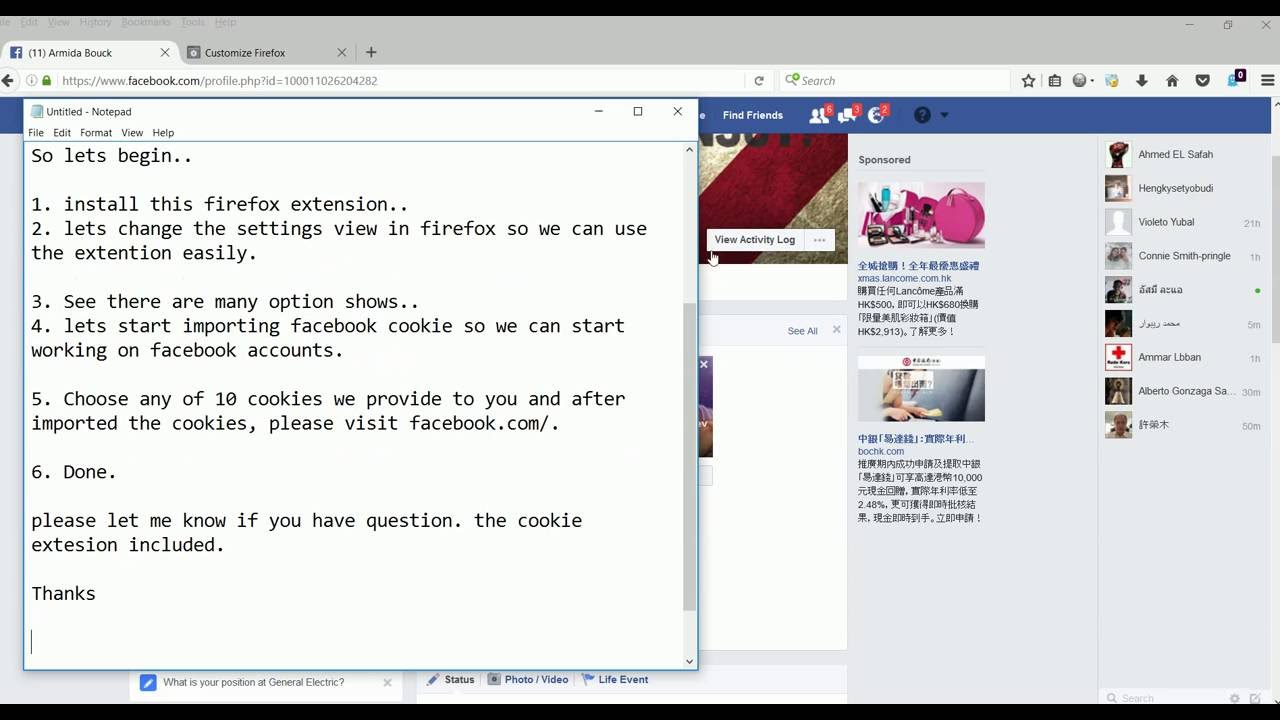Click the Notepad scrollbar down arrow
The width and height of the screenshot is (1280, 720).
tap(689, 661)
